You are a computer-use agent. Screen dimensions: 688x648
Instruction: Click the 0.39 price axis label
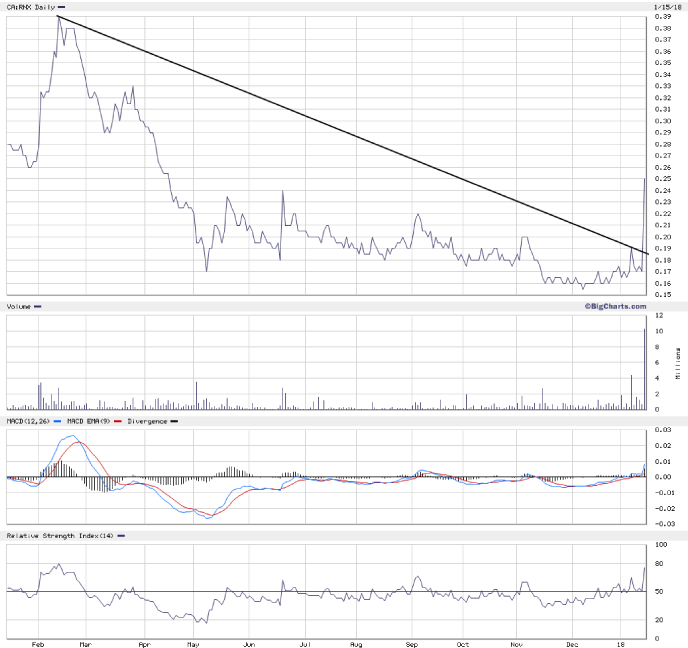[662, 17]
